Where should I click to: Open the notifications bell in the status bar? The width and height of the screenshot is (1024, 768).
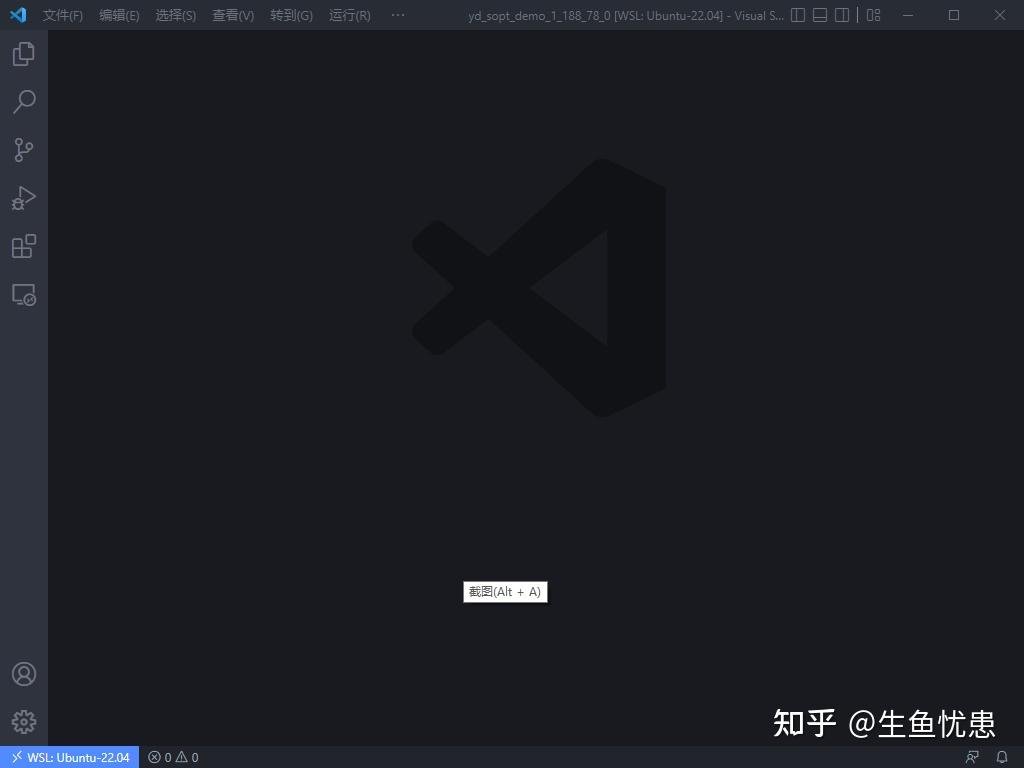[x=1003, y=757]
